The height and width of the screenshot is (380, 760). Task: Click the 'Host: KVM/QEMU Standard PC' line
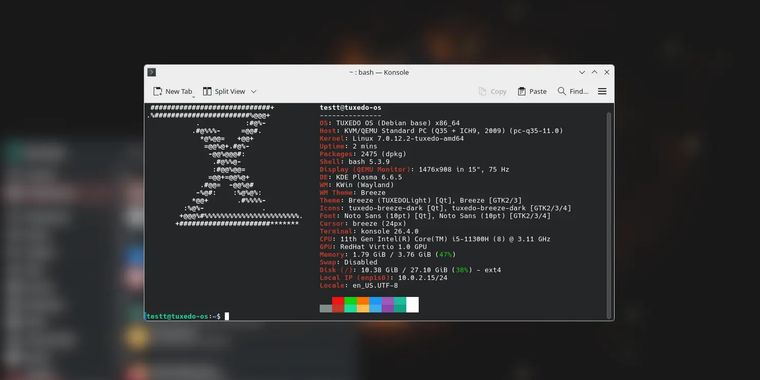[442, 131]
